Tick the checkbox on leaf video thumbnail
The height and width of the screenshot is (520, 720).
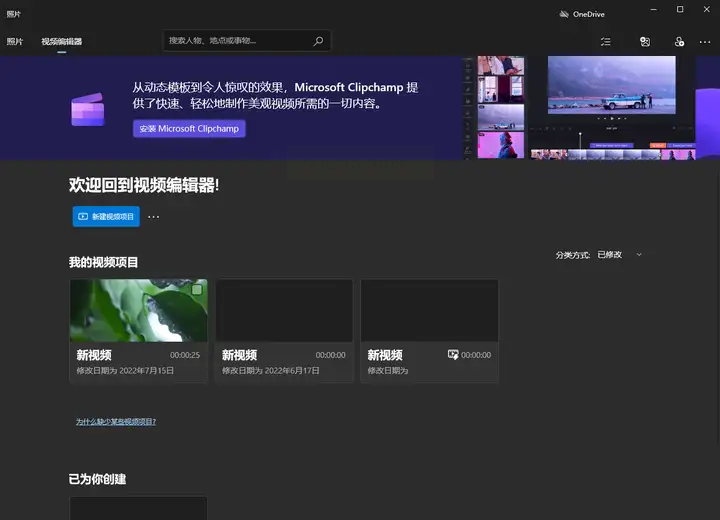pos(197,289)
